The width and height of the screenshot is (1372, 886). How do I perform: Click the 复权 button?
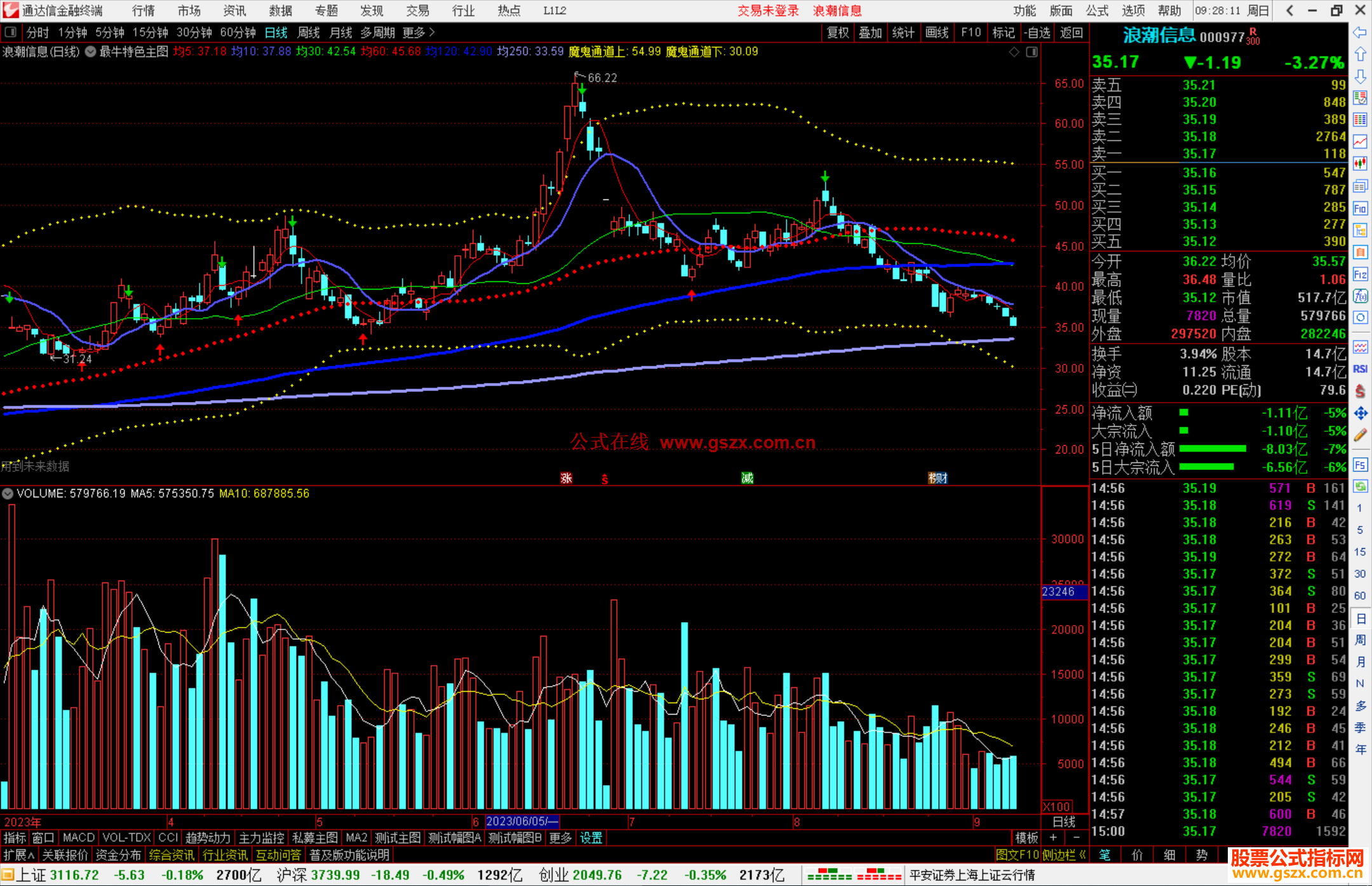[838, 32]
